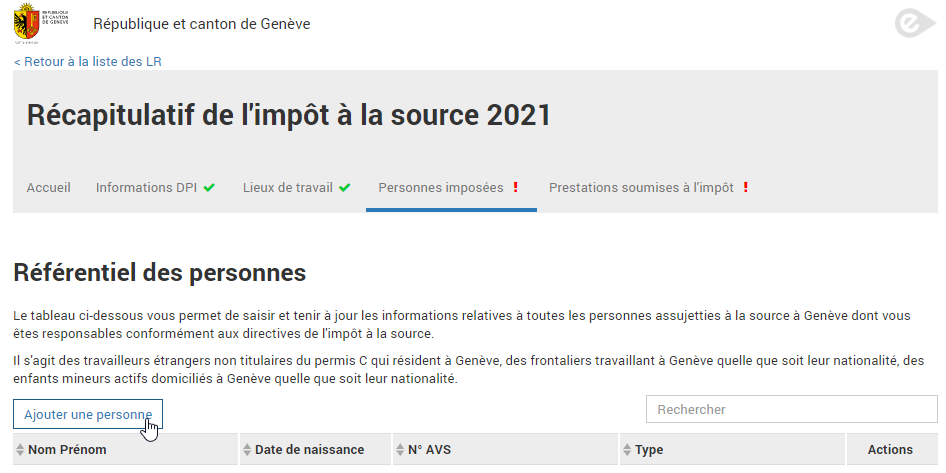This screenshot has height=473, width=946.
Task: Click the e-démarches logo at top right
Action: coord(915,25)
